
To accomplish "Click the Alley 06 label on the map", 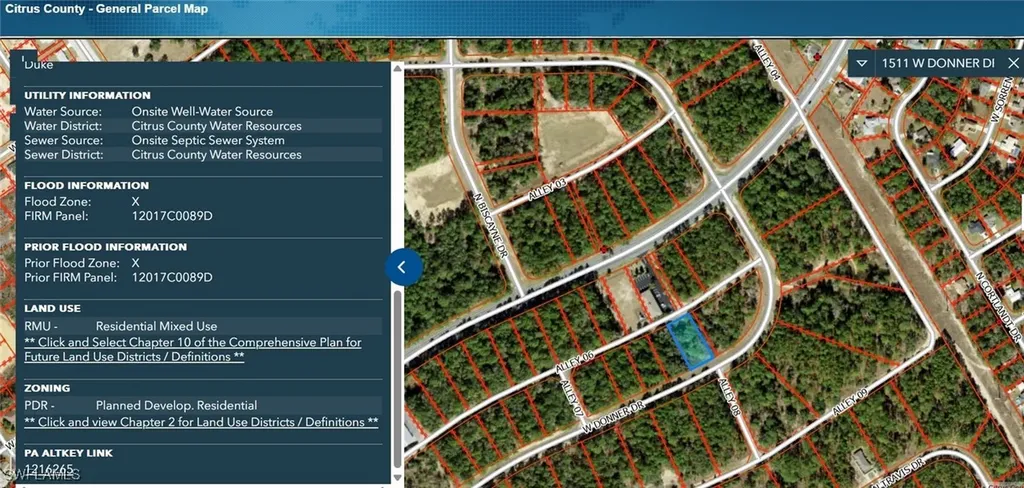I will click(575, 363).
